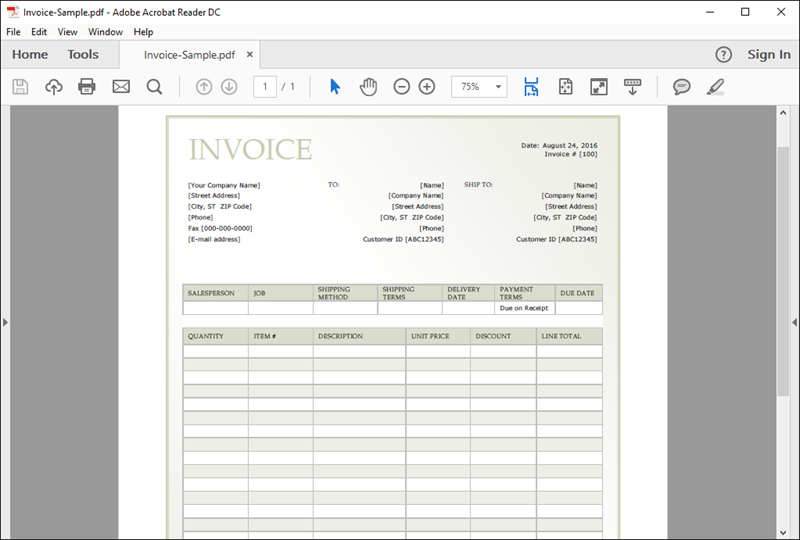Image resolution: width=800 pixels, height=540 pixels.
Task: Click the page number input field
Action: pyautogui.click(x=265, y=87)
